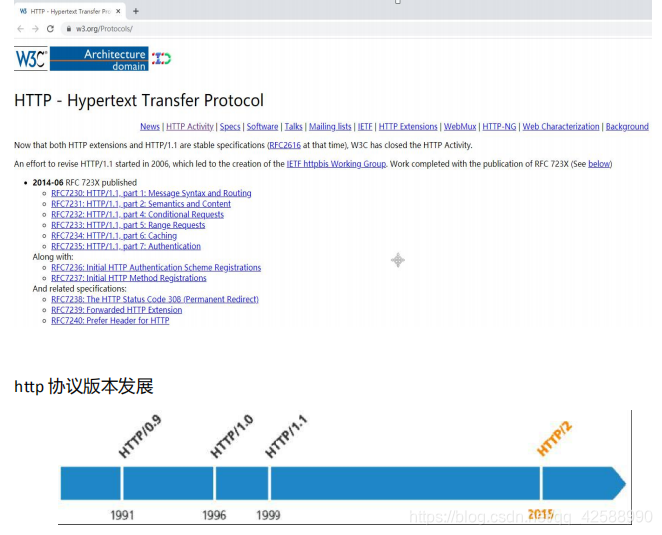Image resolution: width=662 pixels, height=535 pixels.
Task: Open RFC7235 Authentication link
Action: [x=126, y=246]
